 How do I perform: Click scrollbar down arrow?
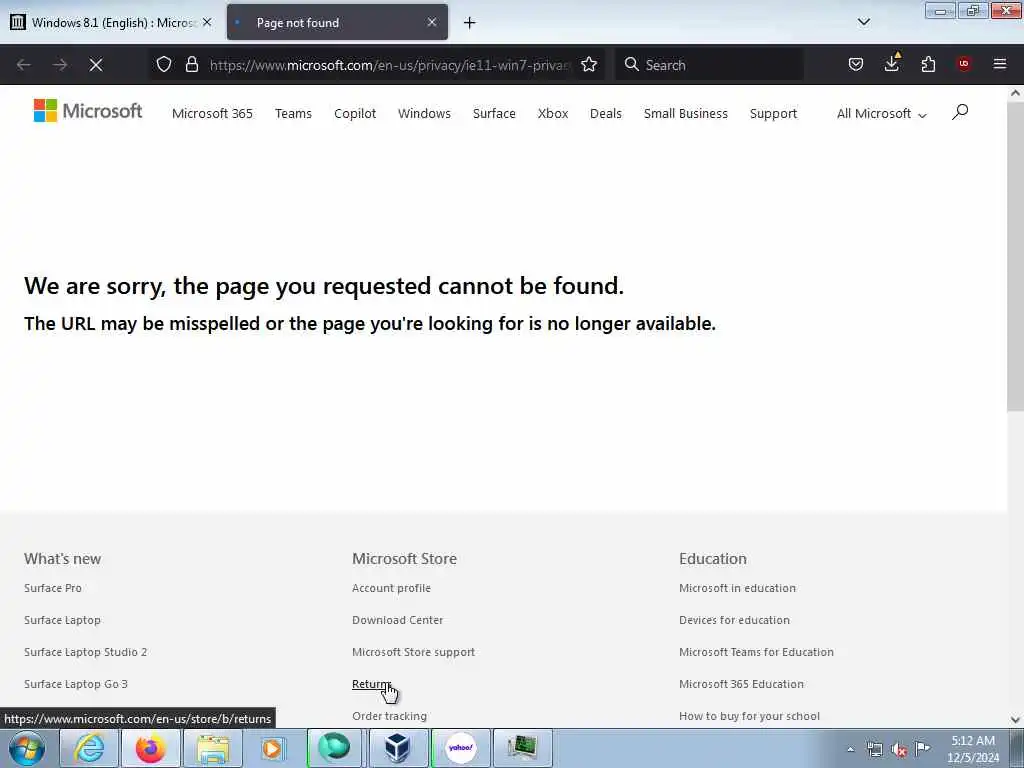coord(1015,719)
